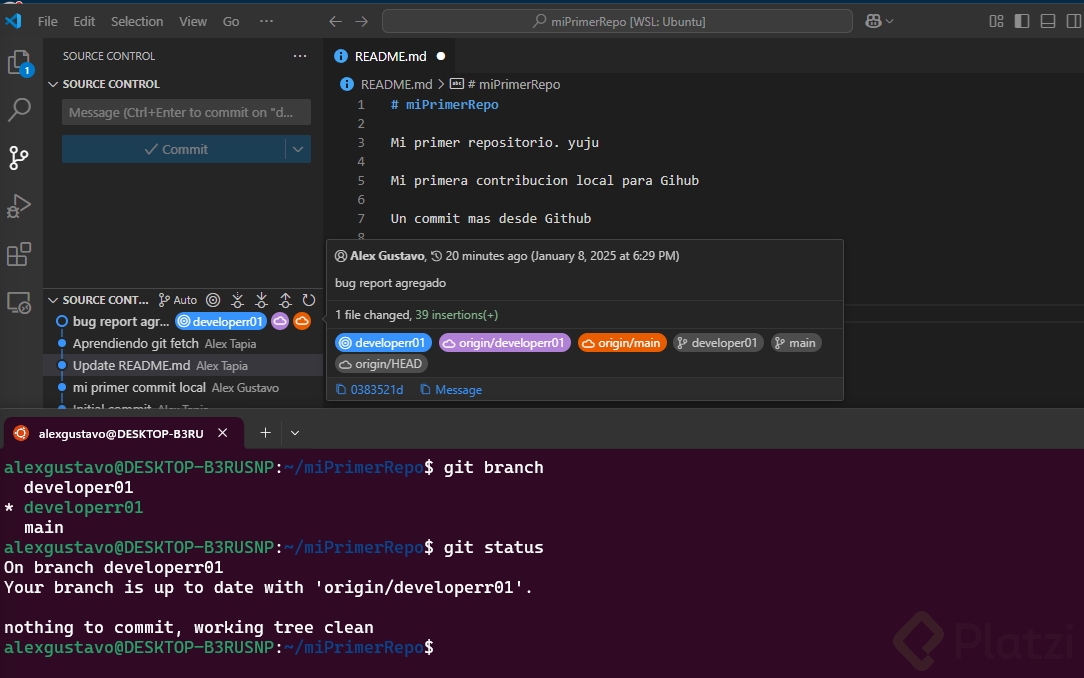Open the Explorer view in activity bar
1084x678 pixels.
pos(19,63)
